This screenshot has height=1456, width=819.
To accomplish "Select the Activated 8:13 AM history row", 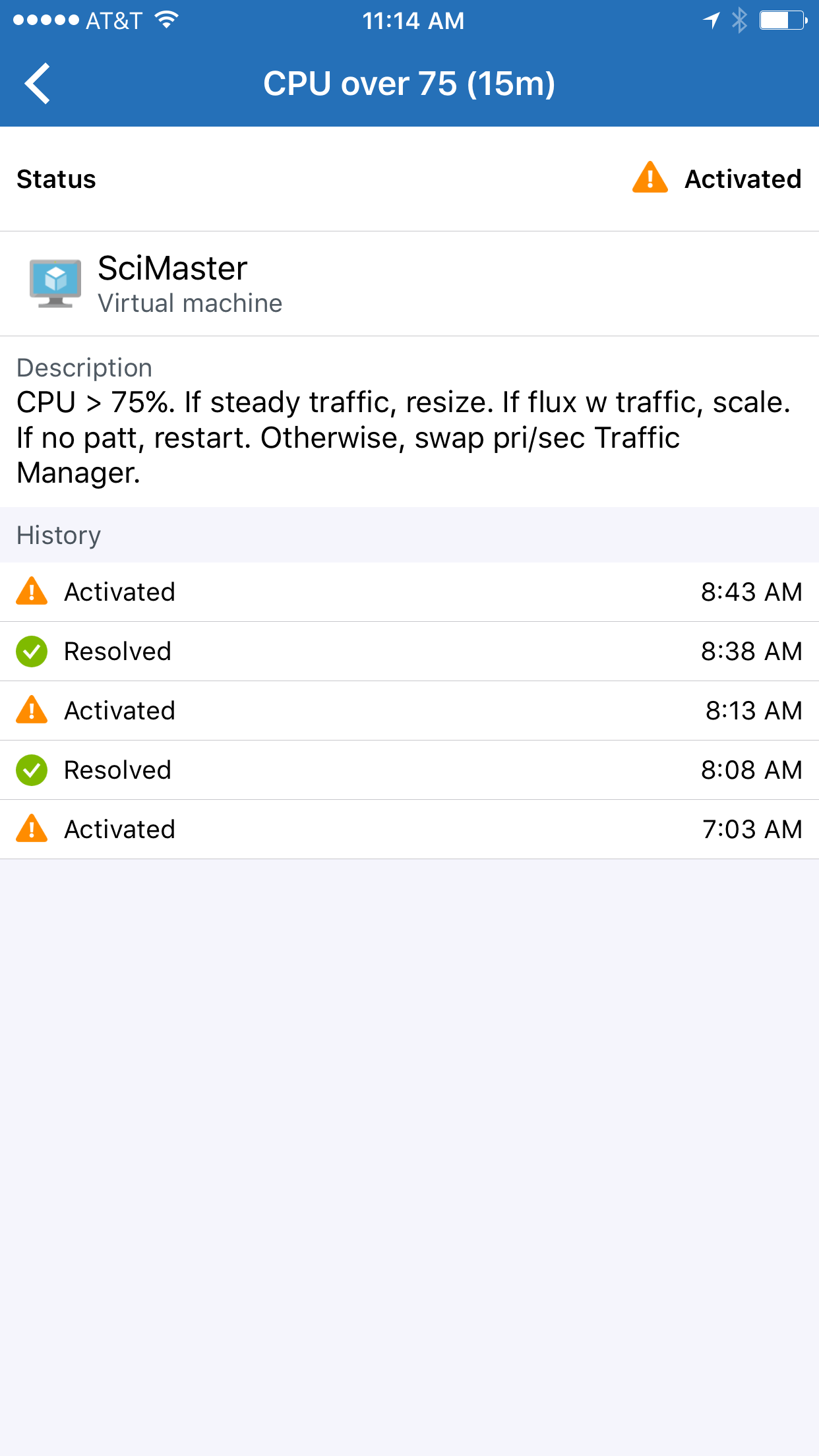I will [x=409, y=711].
